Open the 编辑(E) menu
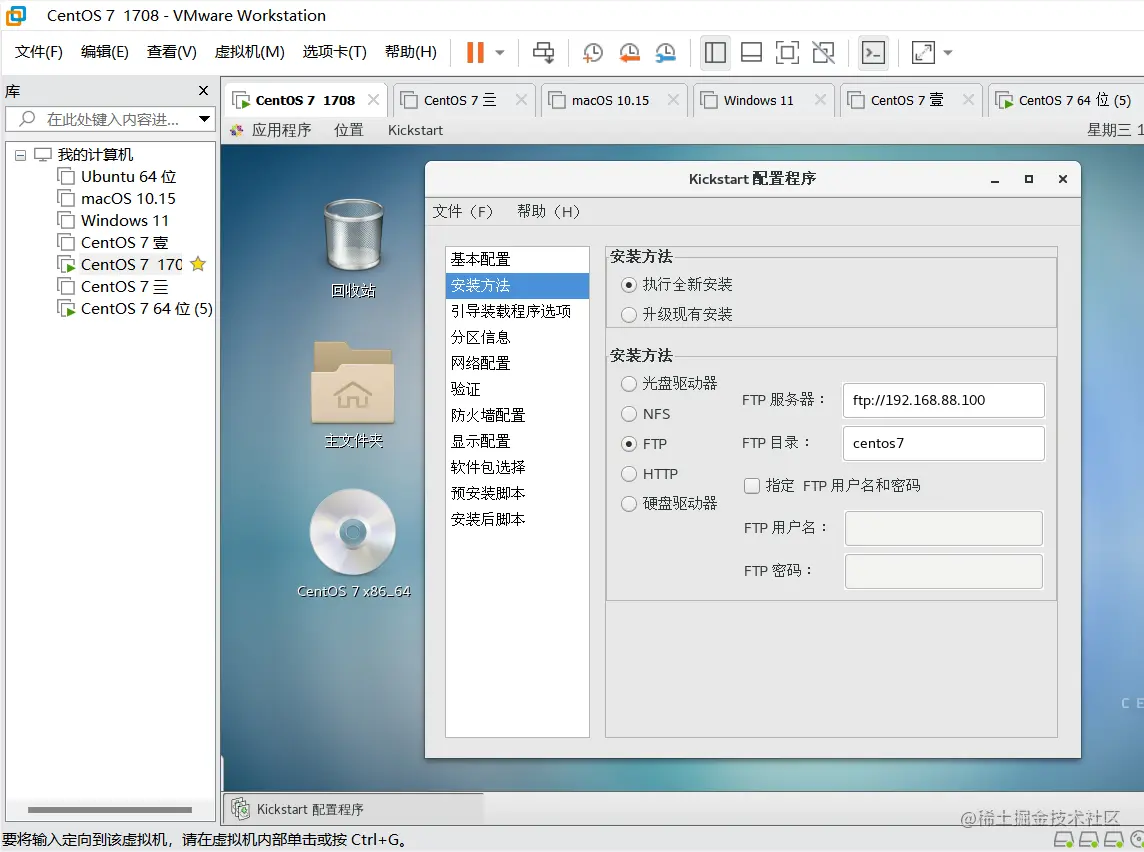Viewport: 1144px width, 852px height. pos(104,52)
